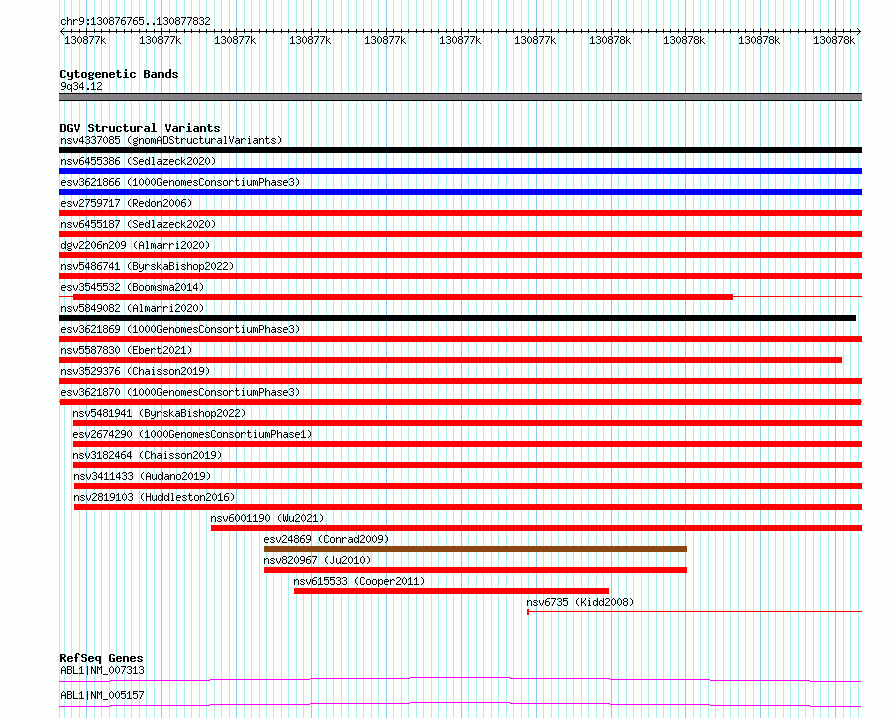Image resolution: width=890 pixels, height=718 pixels.
Task: Select the nsv3529376 Chaisson2019 label
Action: tap(135, 371)
